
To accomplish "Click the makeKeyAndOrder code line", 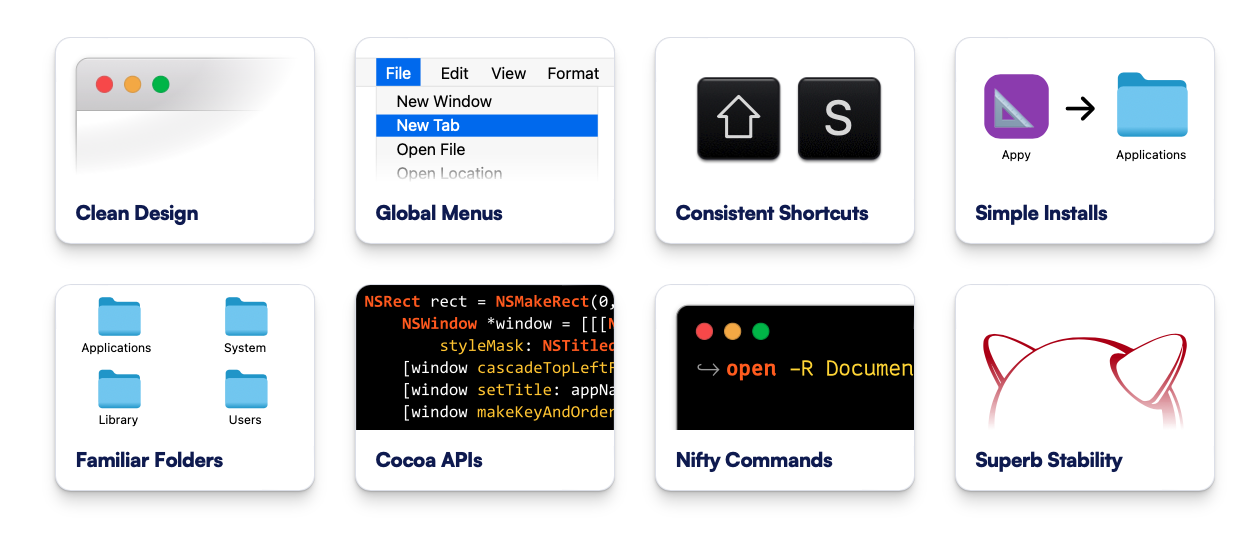I will [x=508, y=412].
